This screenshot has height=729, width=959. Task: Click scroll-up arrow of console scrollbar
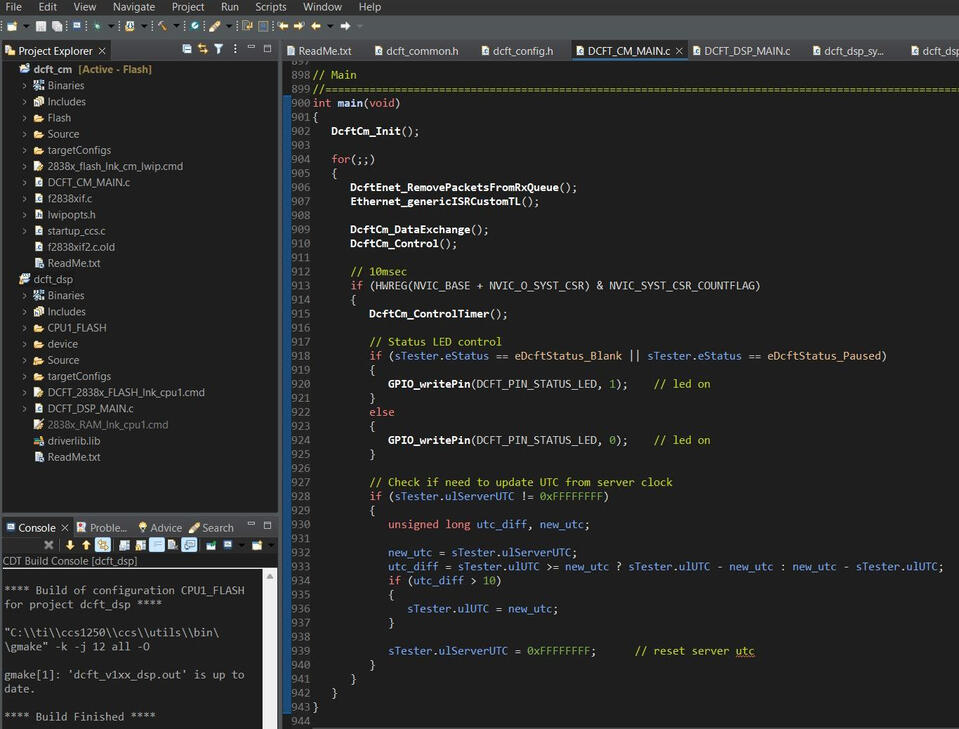270,576
